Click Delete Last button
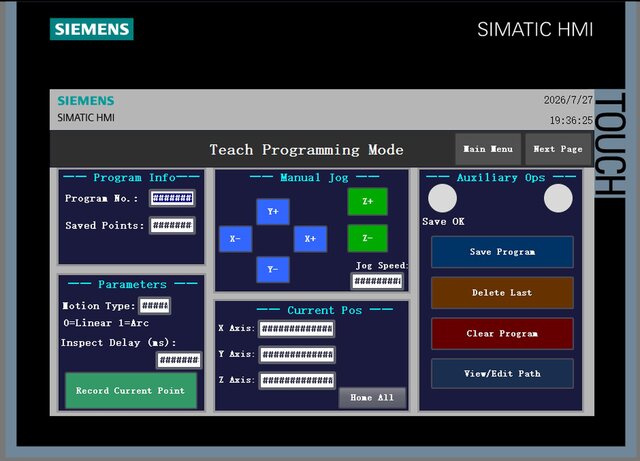Viewport: 640px width, 461px height. (502, 293)
